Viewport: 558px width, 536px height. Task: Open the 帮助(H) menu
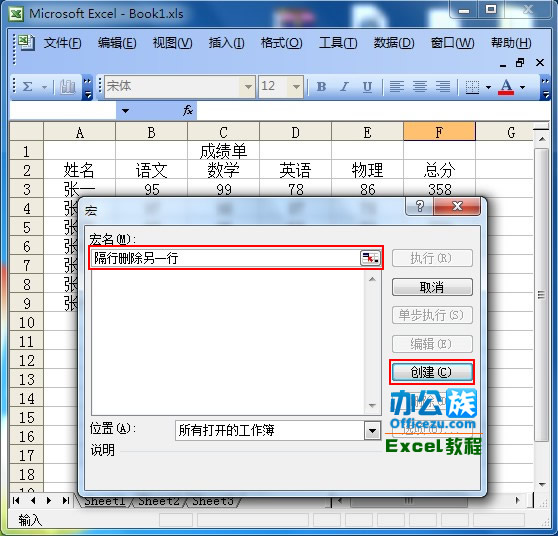[511, 43]
